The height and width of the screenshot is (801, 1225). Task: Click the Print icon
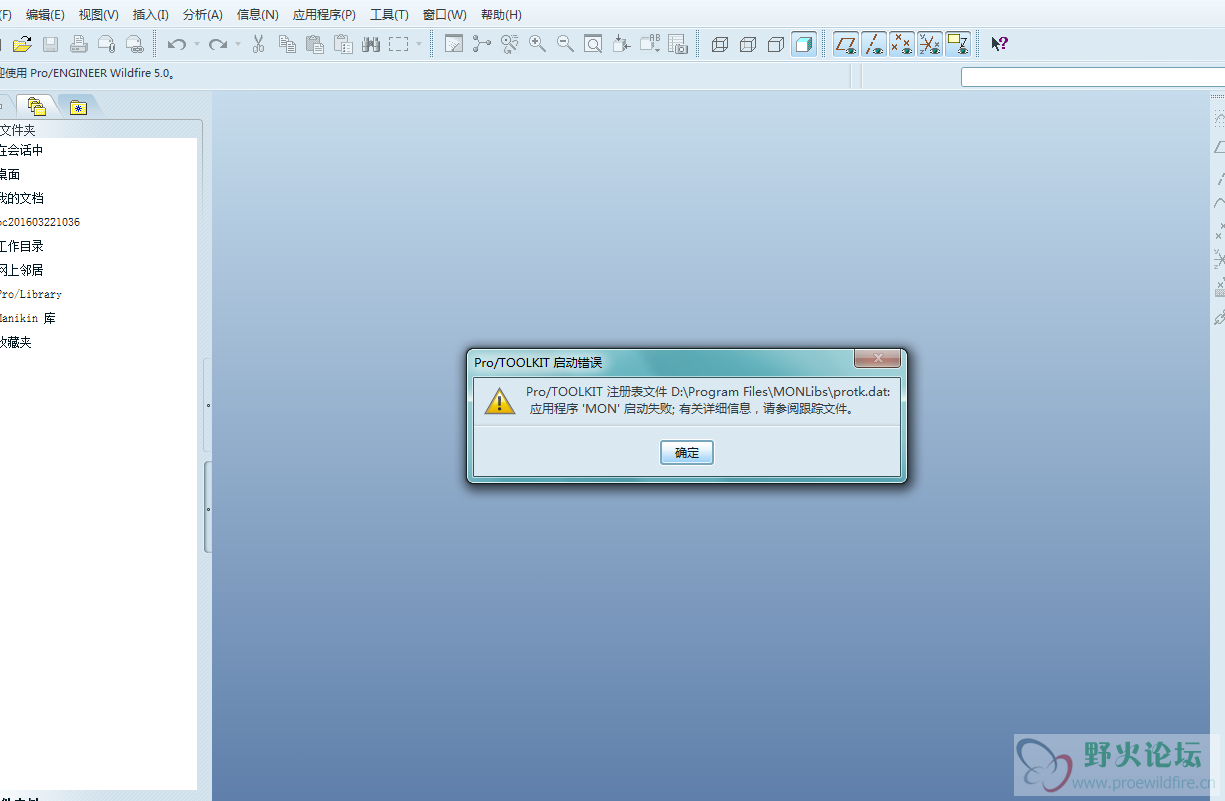pyautogui.click(x=78, y=44)
